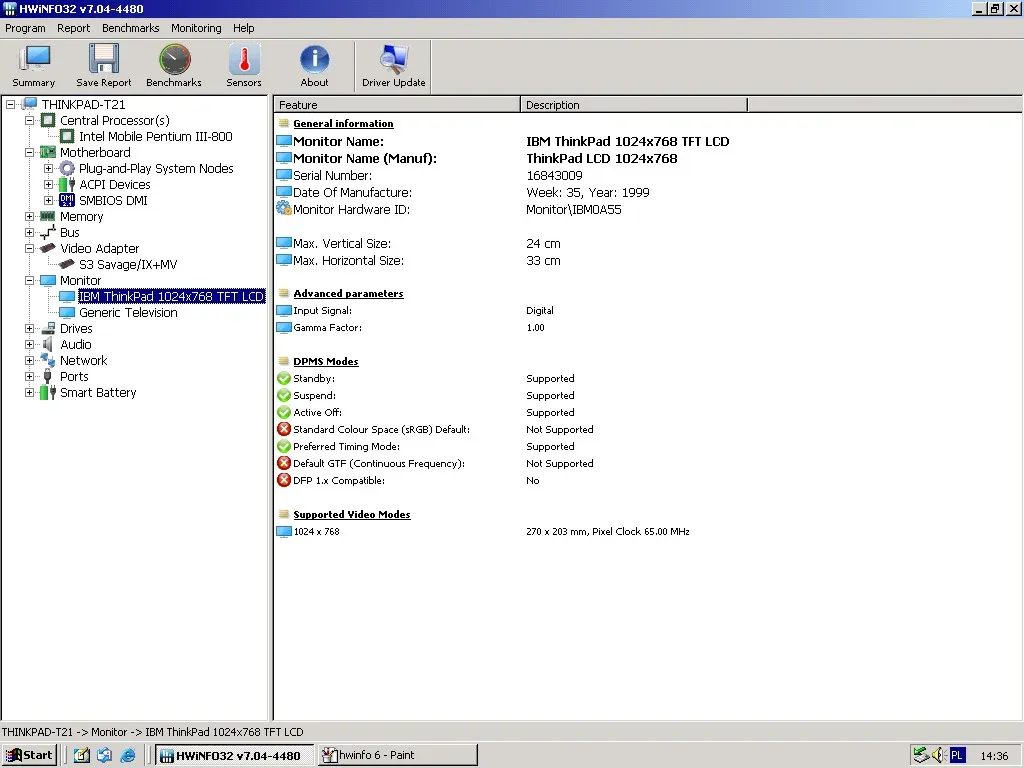This screenshot has height=768, width=1024.
Task: Select Intel Mobile Pentium III-800 tree item
Action: click(x=155, y=136)
